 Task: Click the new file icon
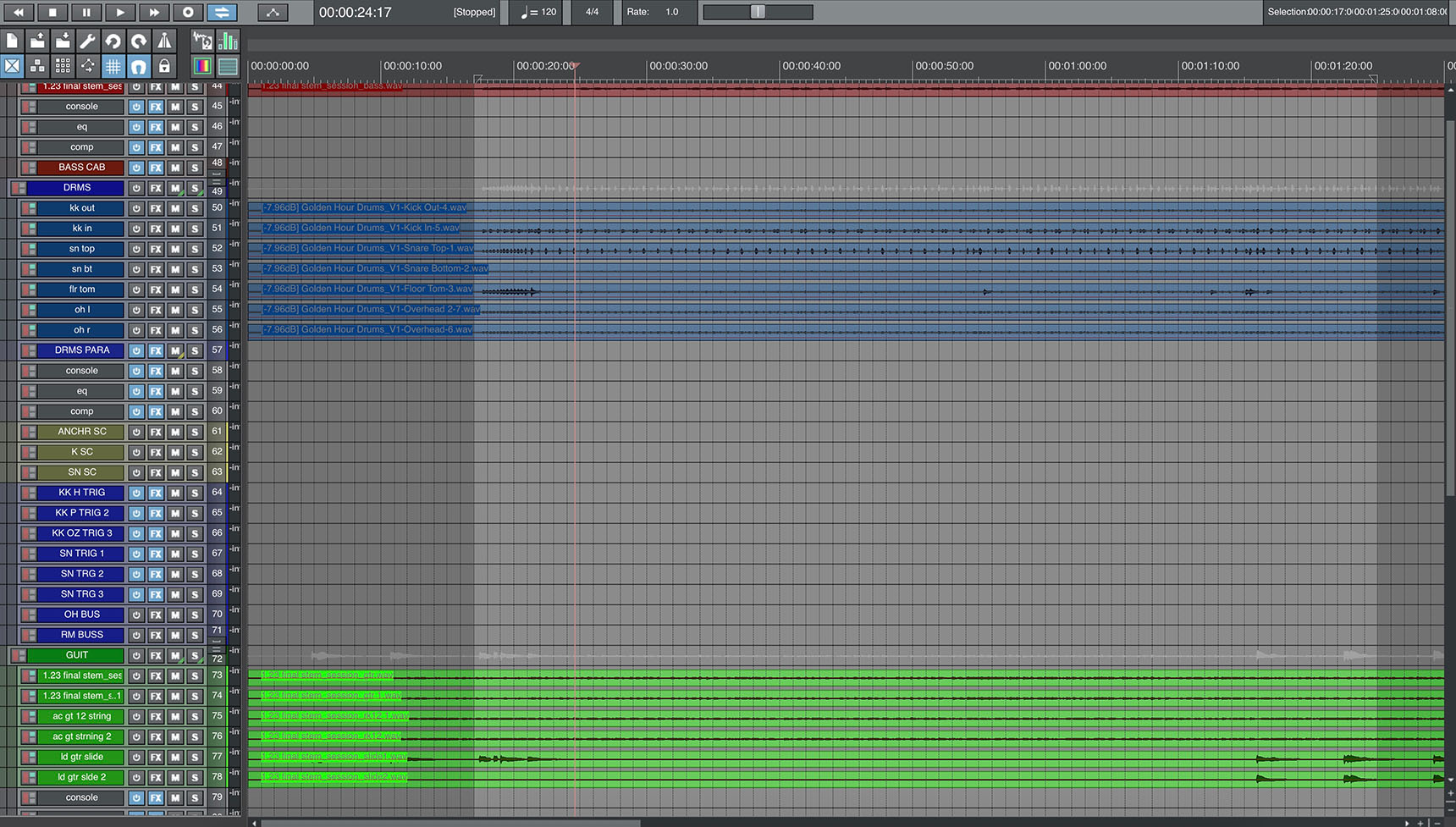pos(13,40)
